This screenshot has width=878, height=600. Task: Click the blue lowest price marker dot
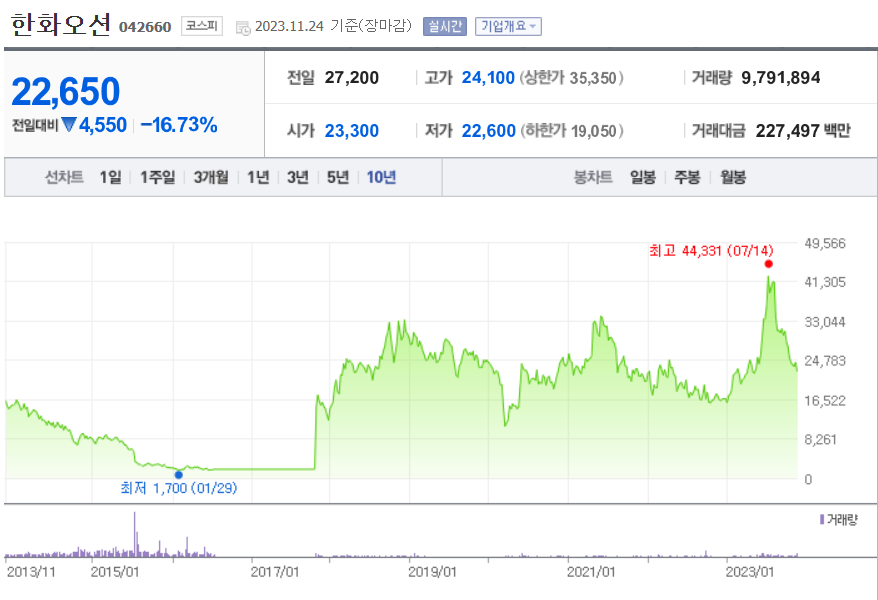point(179,475)
